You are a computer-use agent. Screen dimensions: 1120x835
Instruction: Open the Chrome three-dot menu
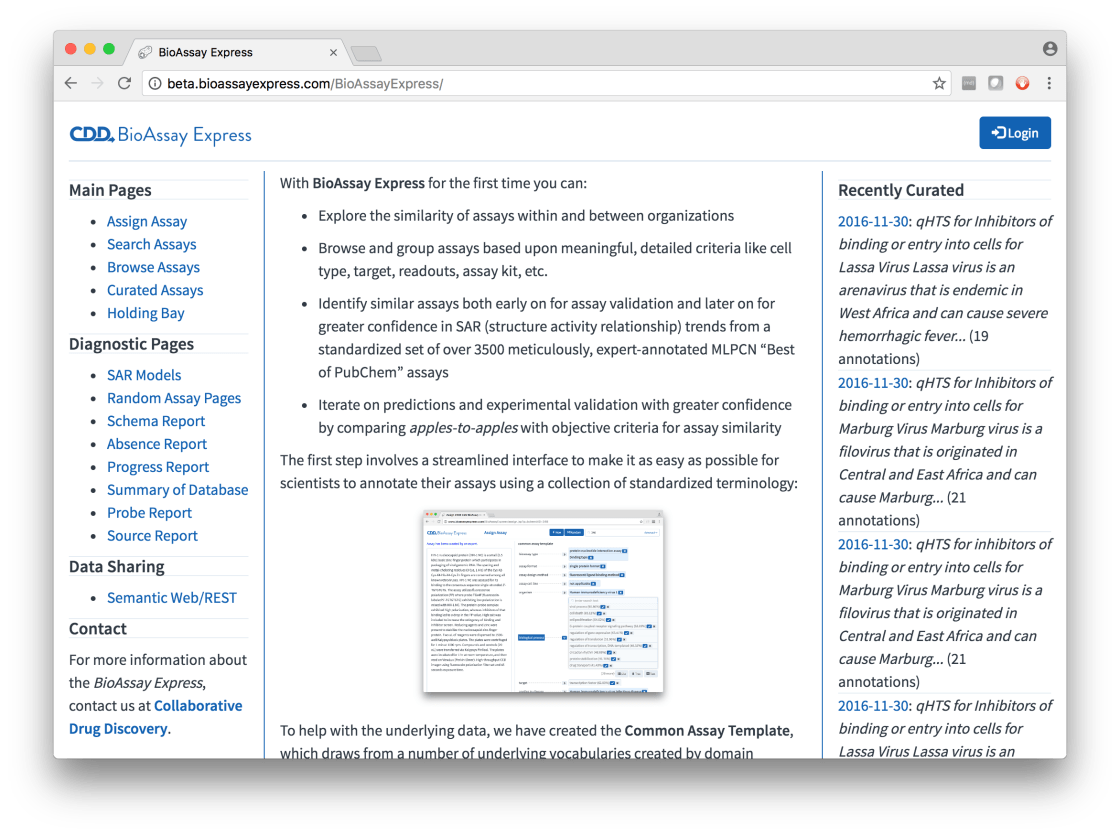1049,83
